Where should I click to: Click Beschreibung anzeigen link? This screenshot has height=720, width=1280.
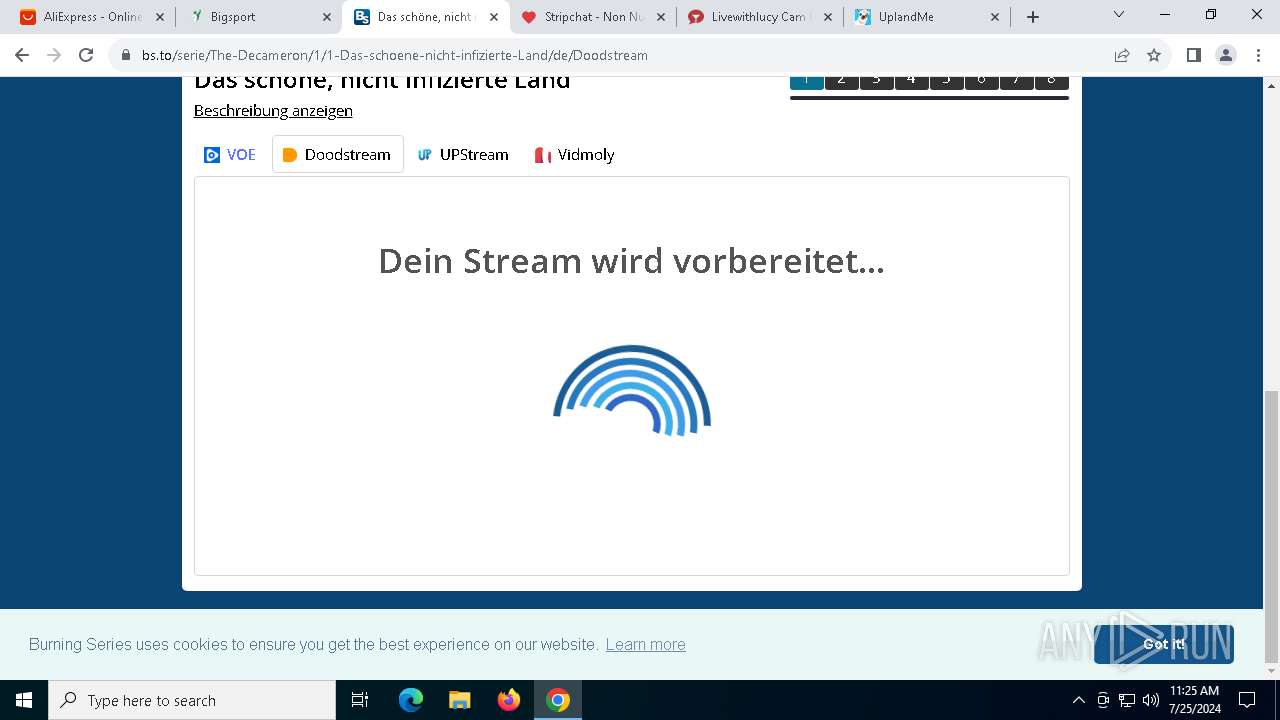pyautogui.click(x=273, y=110)
